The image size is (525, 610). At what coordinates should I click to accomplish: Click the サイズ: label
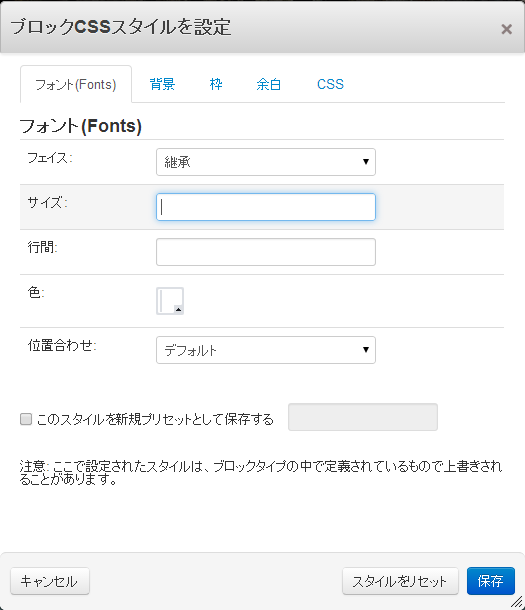pyautogui.click(x=47, y=203)
